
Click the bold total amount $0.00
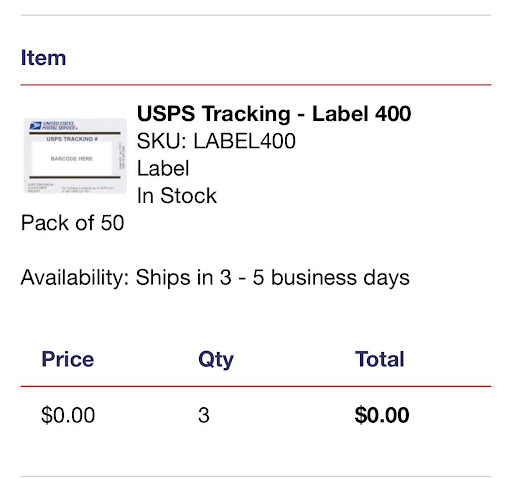382,415
